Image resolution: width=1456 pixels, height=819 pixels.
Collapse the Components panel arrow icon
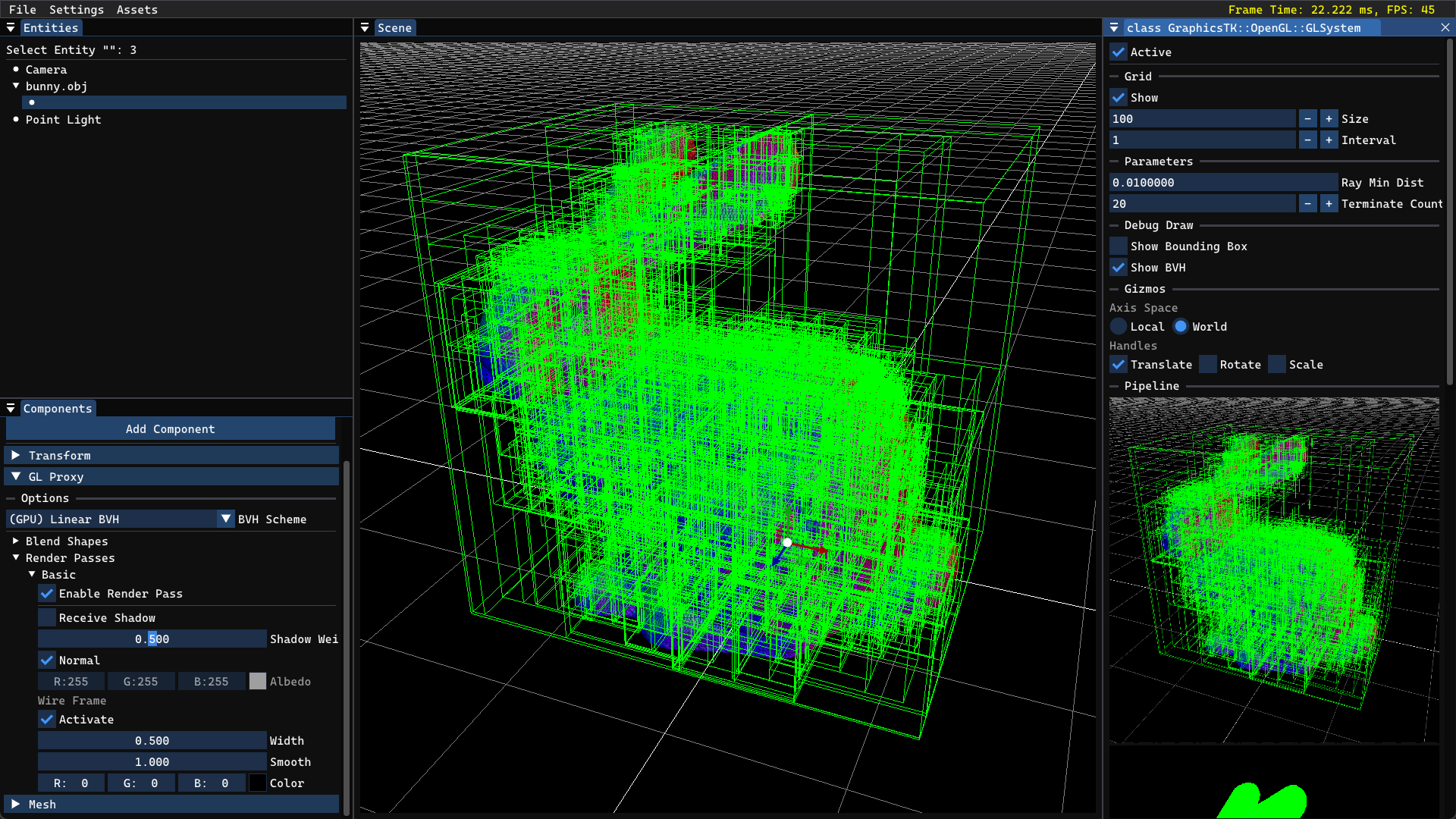click(x=11, y=408)
